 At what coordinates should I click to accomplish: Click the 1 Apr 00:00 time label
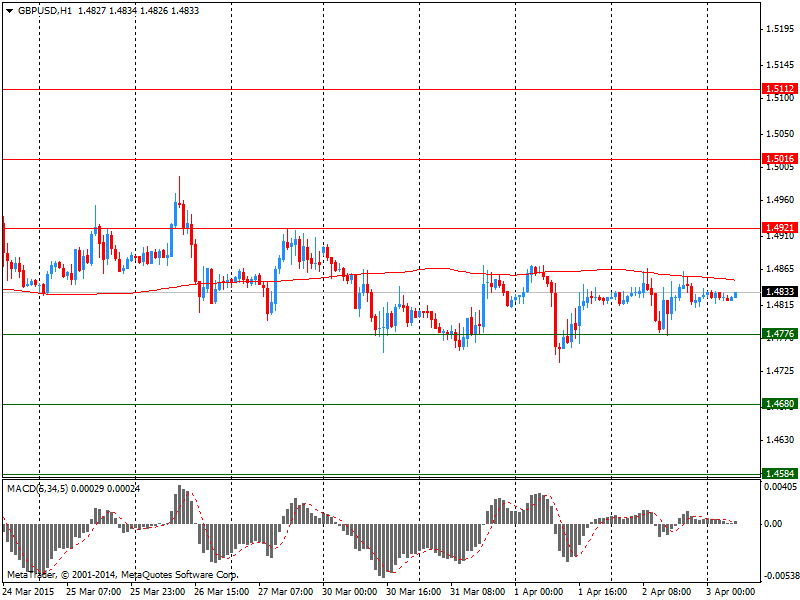538,592
